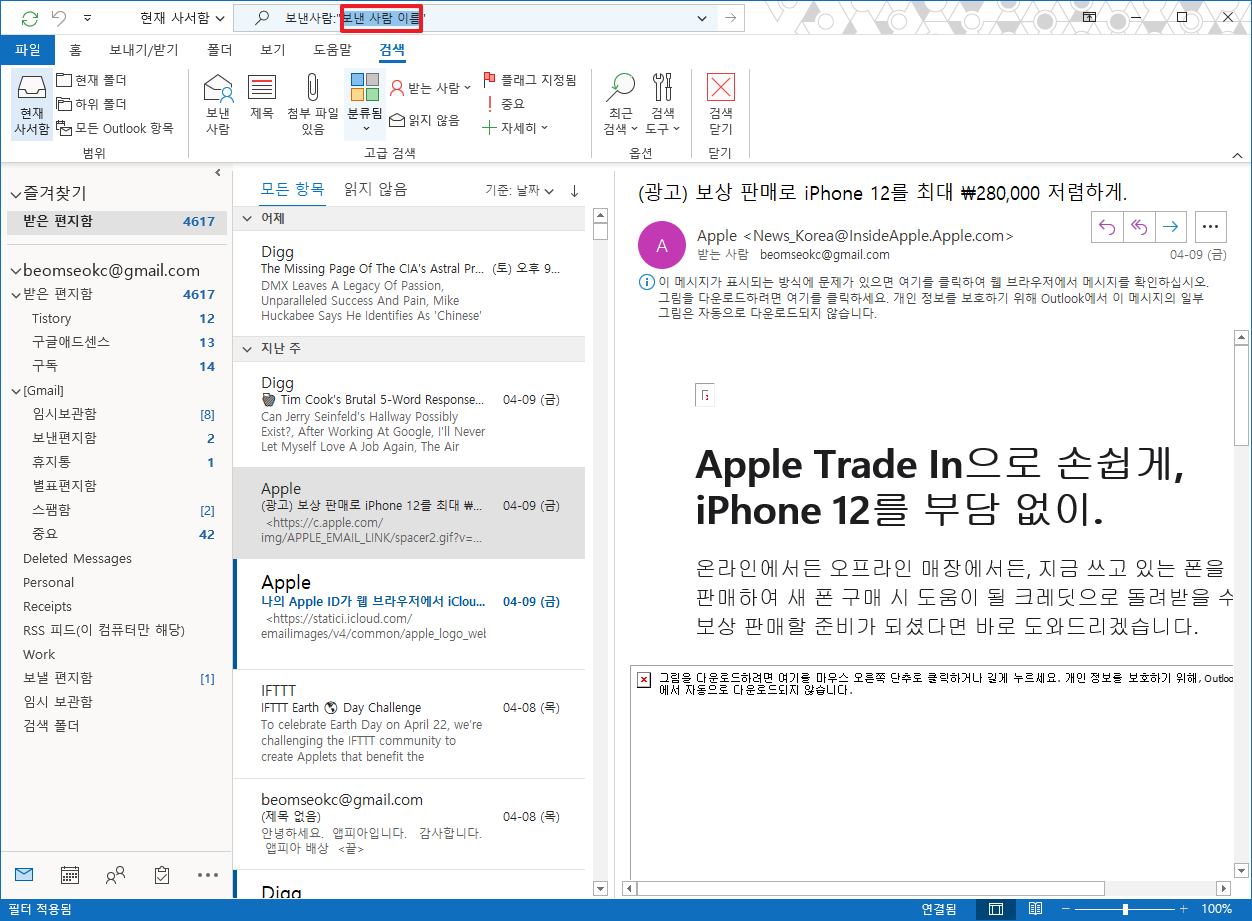Viewport: 1252px width, 921px height.
Task: Click the 제목 subject filter icon
Action: [262, 97]
